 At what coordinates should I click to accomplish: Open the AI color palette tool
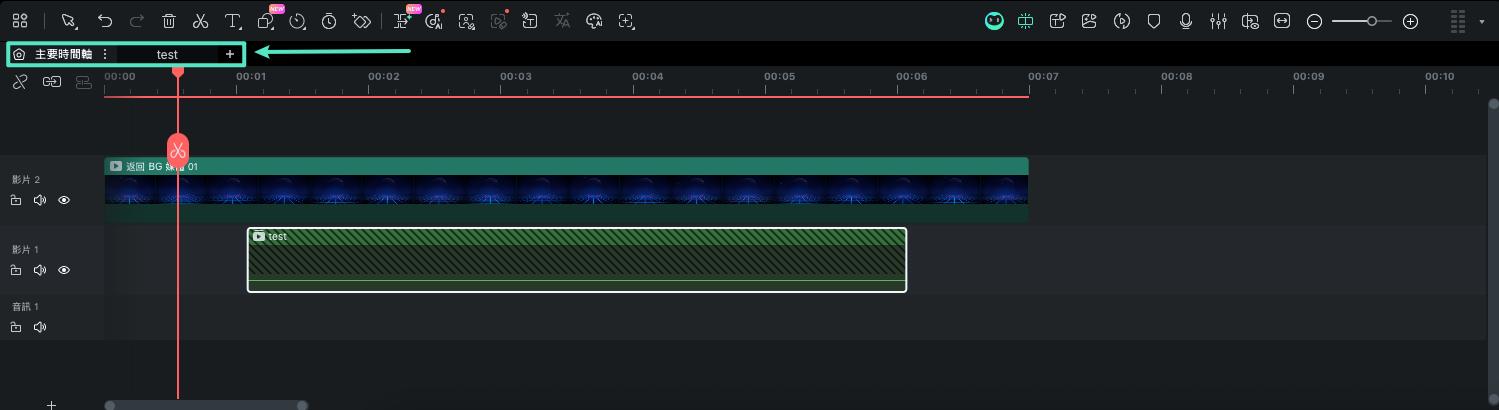(x=594, y=21)
